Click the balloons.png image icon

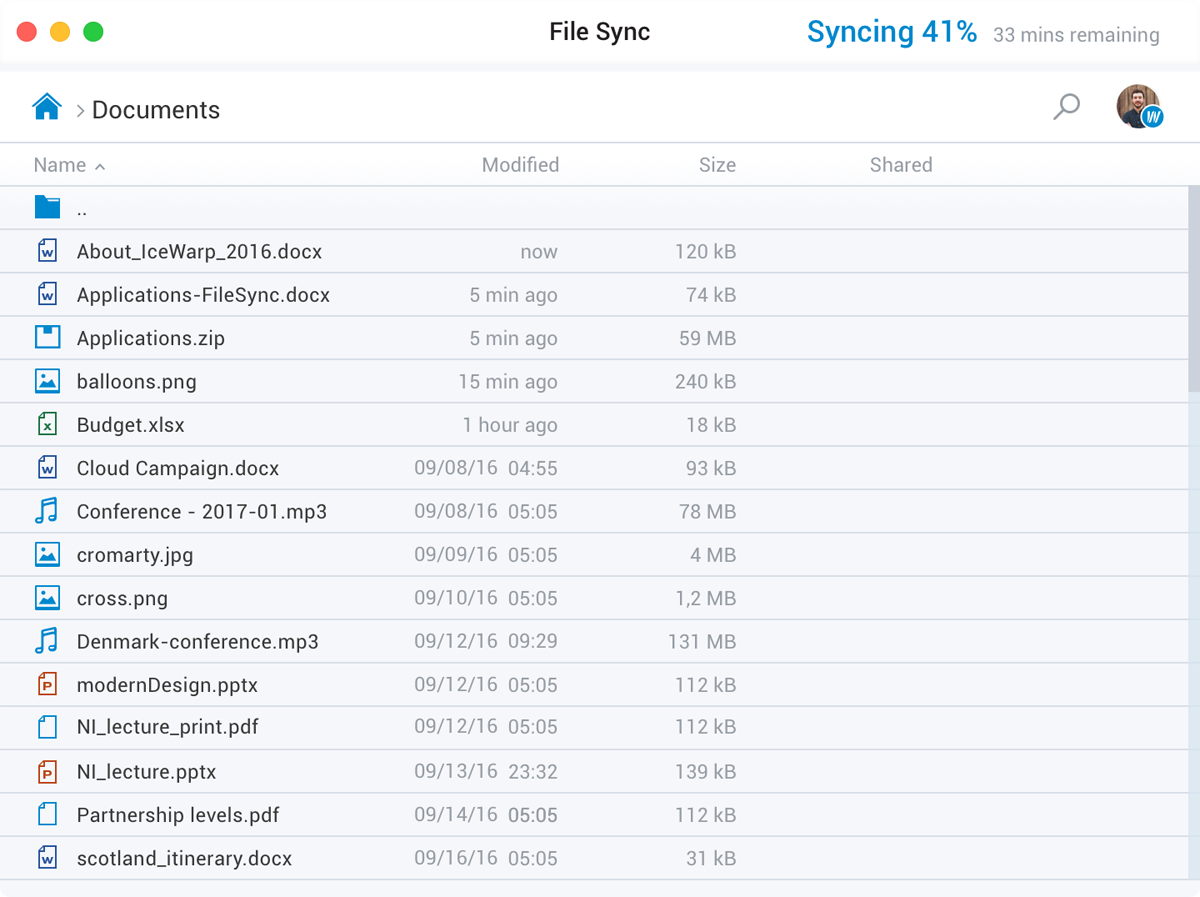(47, 381)
